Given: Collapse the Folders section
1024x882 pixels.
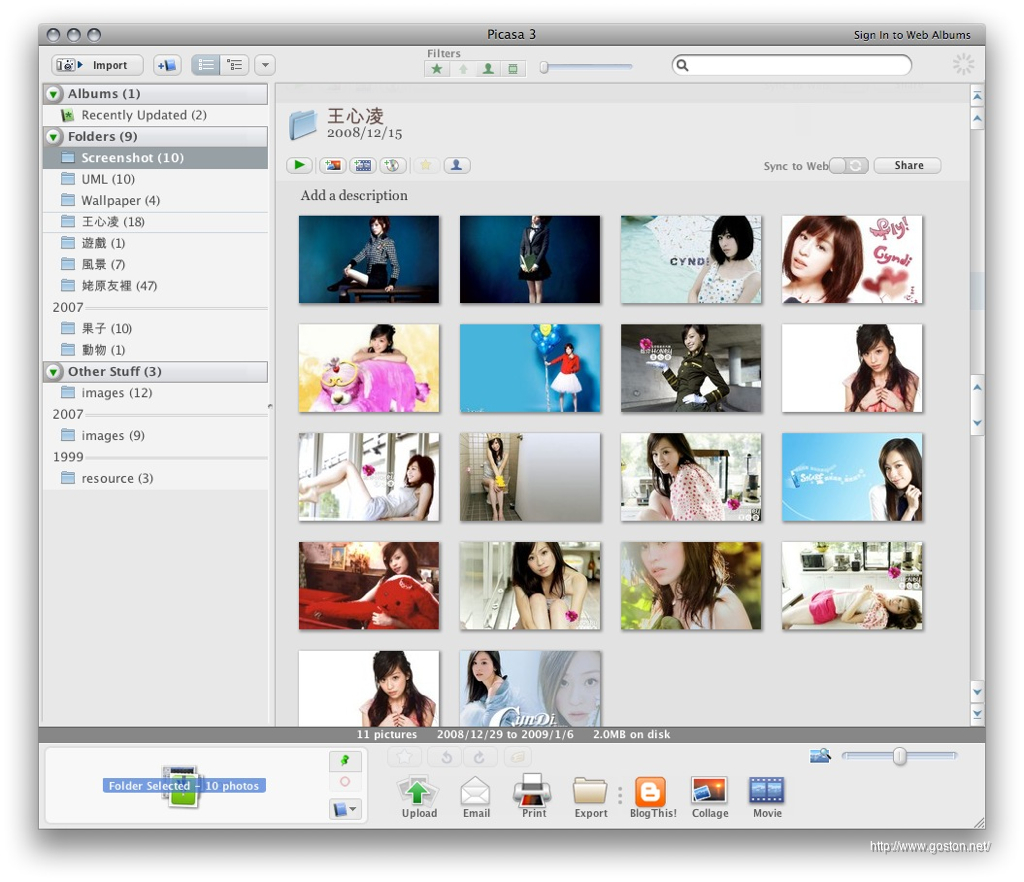Looking at the screenshot, I should click(x=54, y=137).
